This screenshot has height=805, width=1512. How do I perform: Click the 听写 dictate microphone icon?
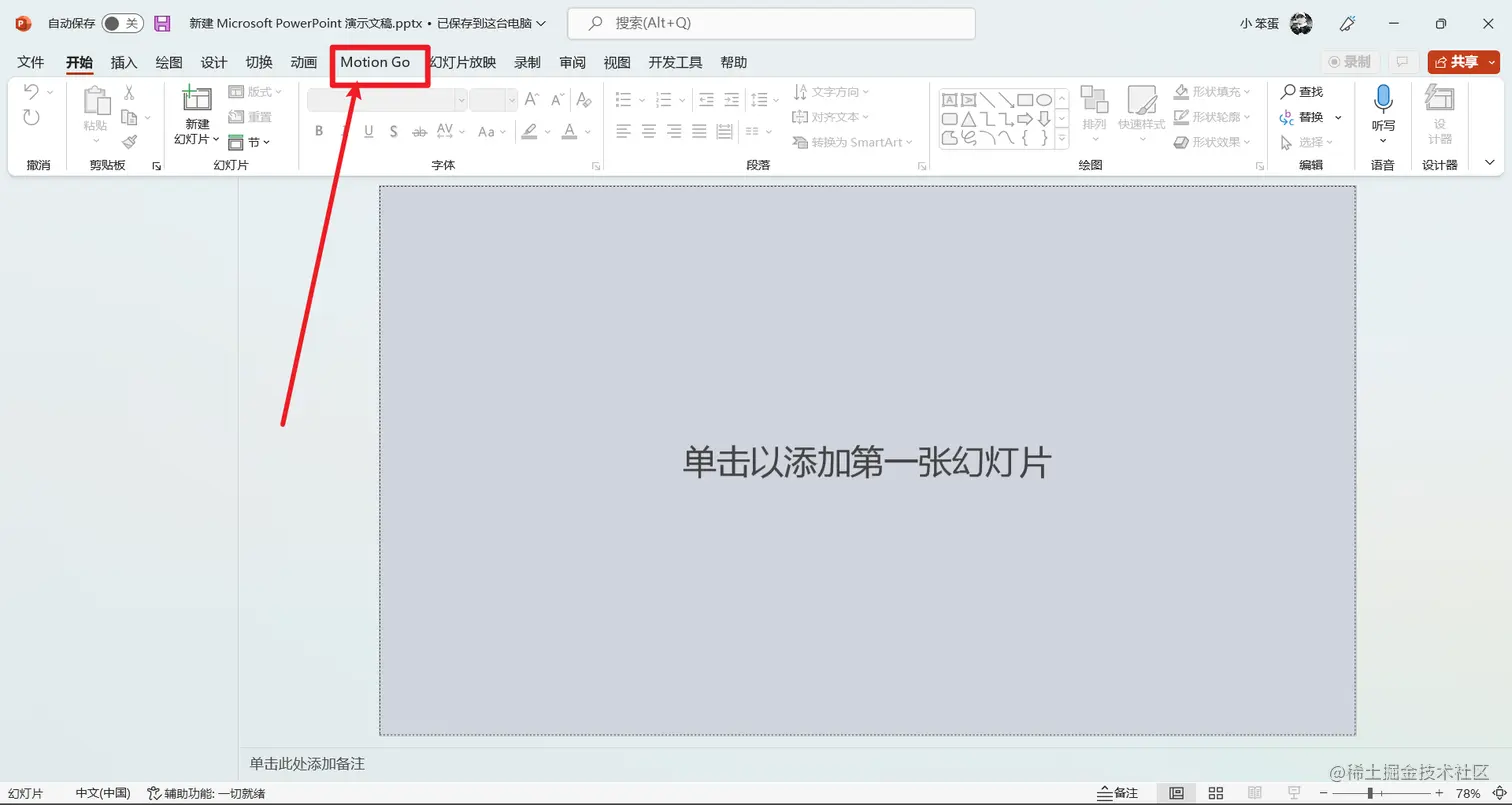click(x=1383, y=100)
